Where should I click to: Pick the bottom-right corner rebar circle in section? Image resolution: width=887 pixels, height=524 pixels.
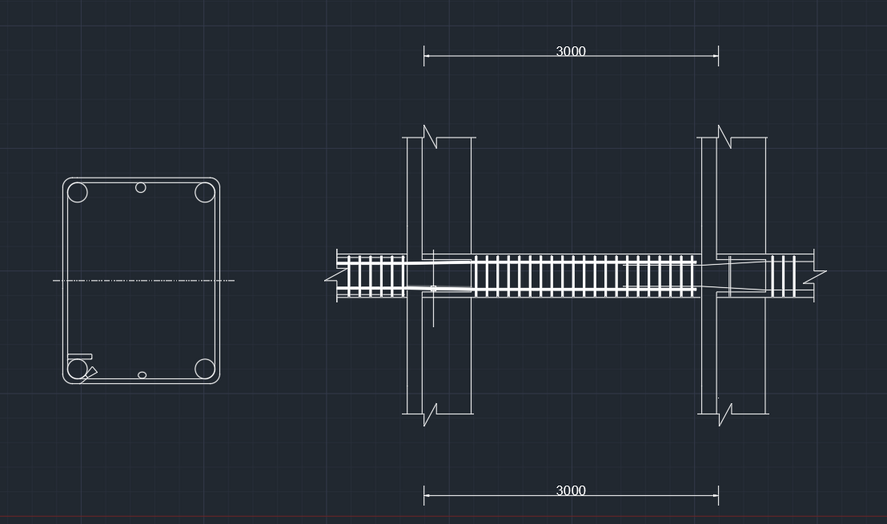coord(205,369)
